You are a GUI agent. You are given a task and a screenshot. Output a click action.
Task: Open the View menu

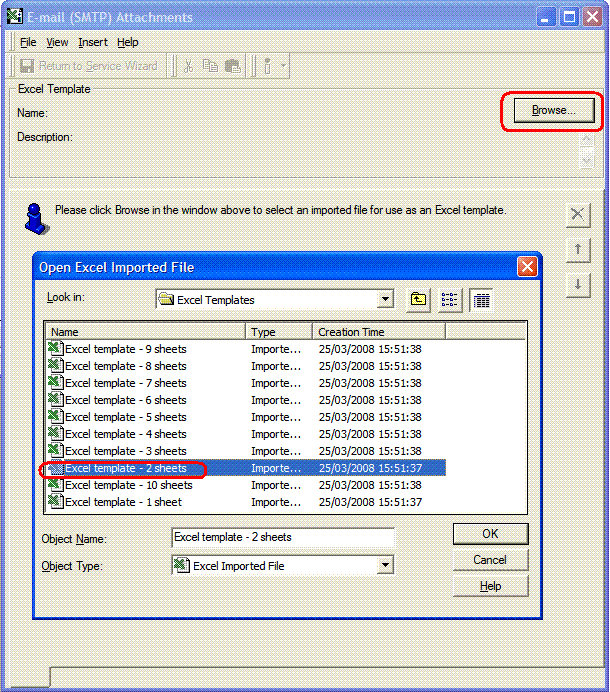[x=57, y=42]
